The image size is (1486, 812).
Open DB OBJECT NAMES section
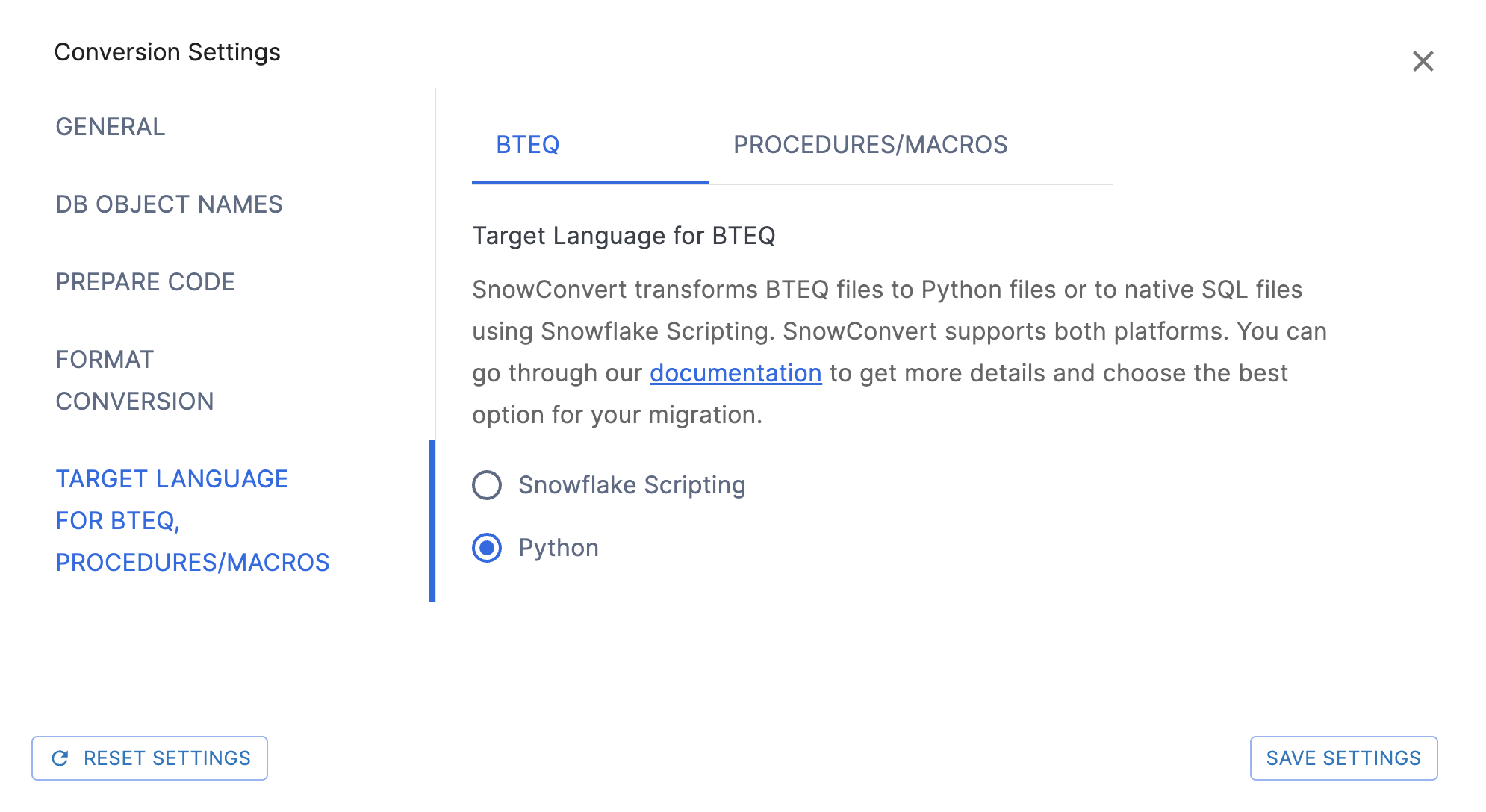click(x=169, y=204)
